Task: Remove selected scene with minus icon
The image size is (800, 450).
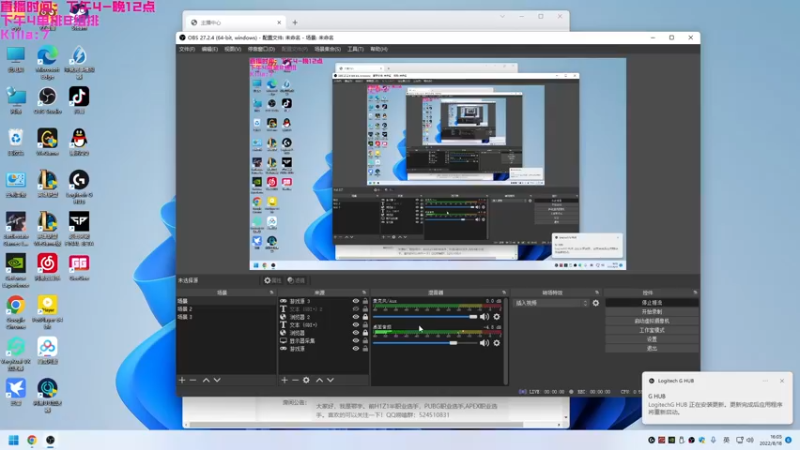Action: click(x=193, y=380)
